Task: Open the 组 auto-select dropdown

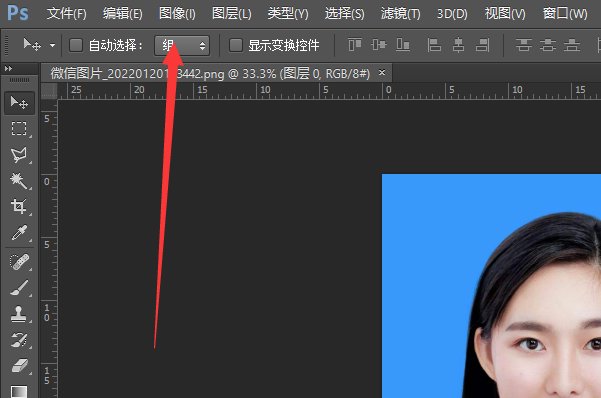Action: (182, 46)
